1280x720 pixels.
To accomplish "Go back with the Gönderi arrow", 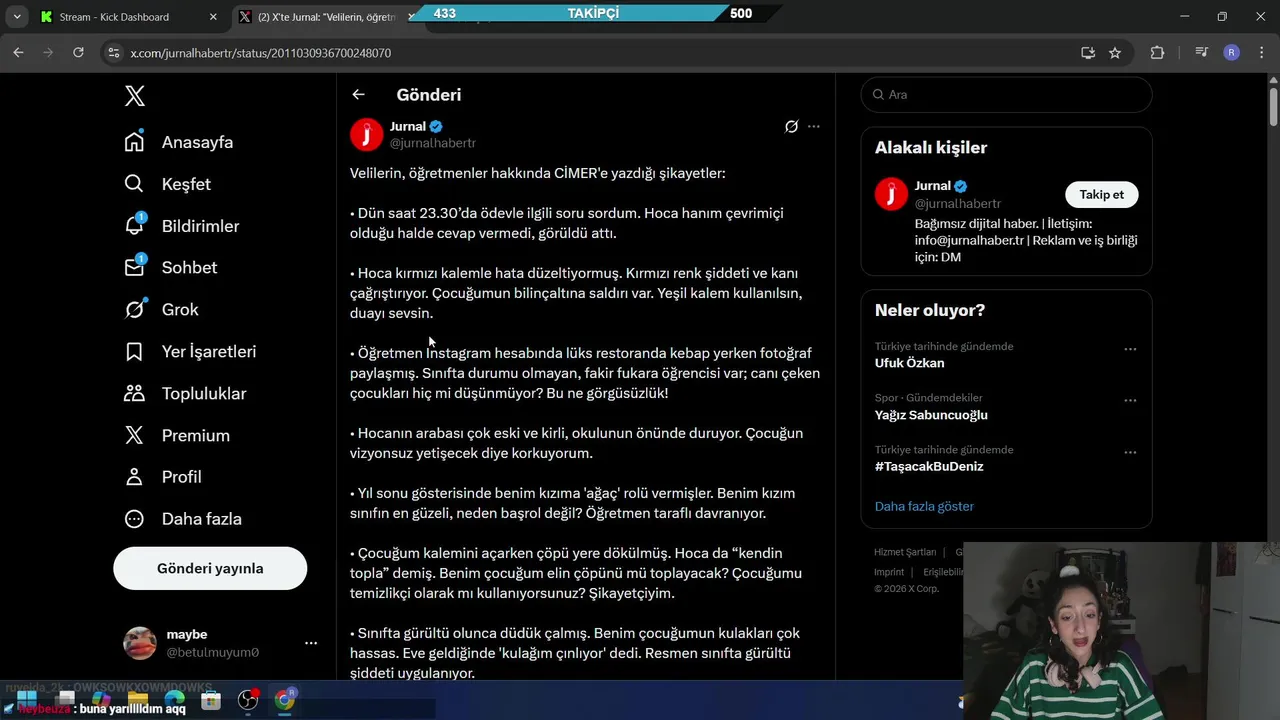I will (x=358, y=95).
